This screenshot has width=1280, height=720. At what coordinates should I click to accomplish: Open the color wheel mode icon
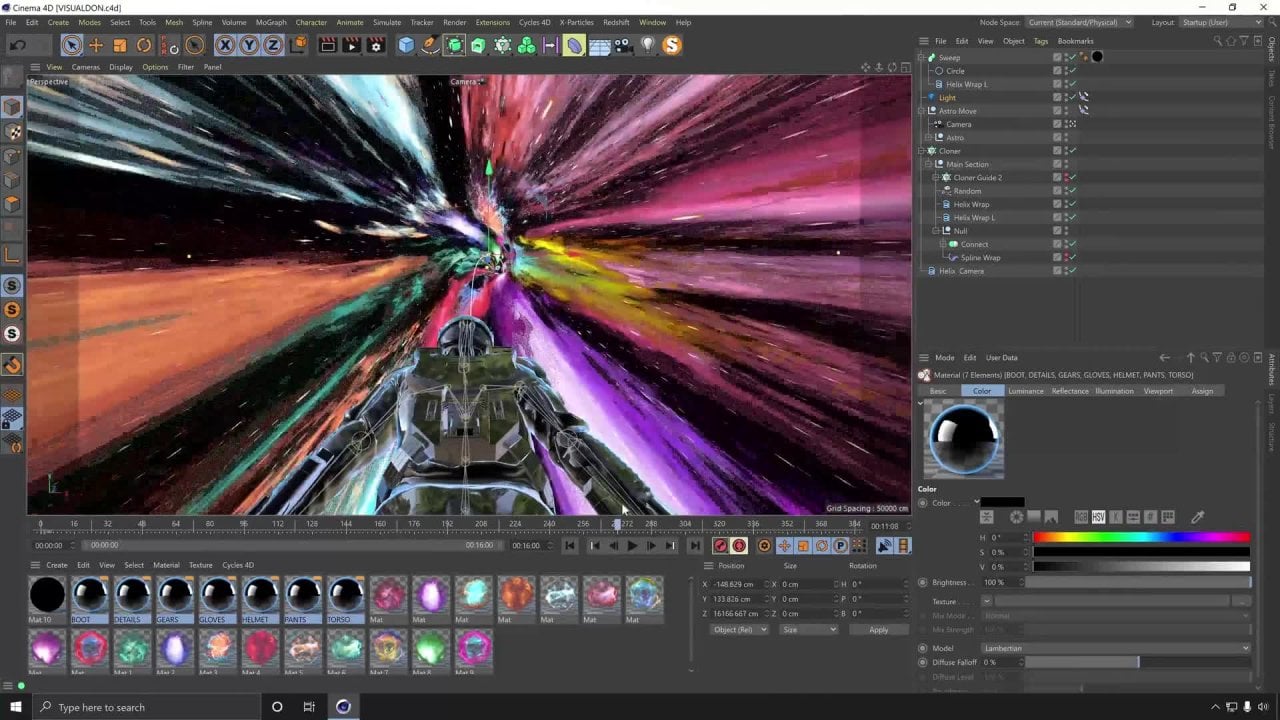point(1017,517)
